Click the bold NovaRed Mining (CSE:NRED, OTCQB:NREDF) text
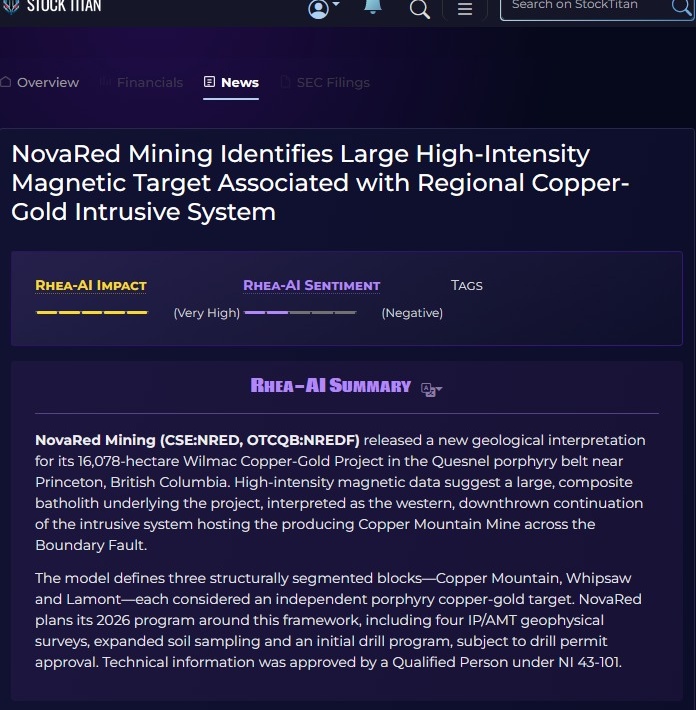Screen dimensions: 696x710 pyautogui.click(x=197, y=440)
